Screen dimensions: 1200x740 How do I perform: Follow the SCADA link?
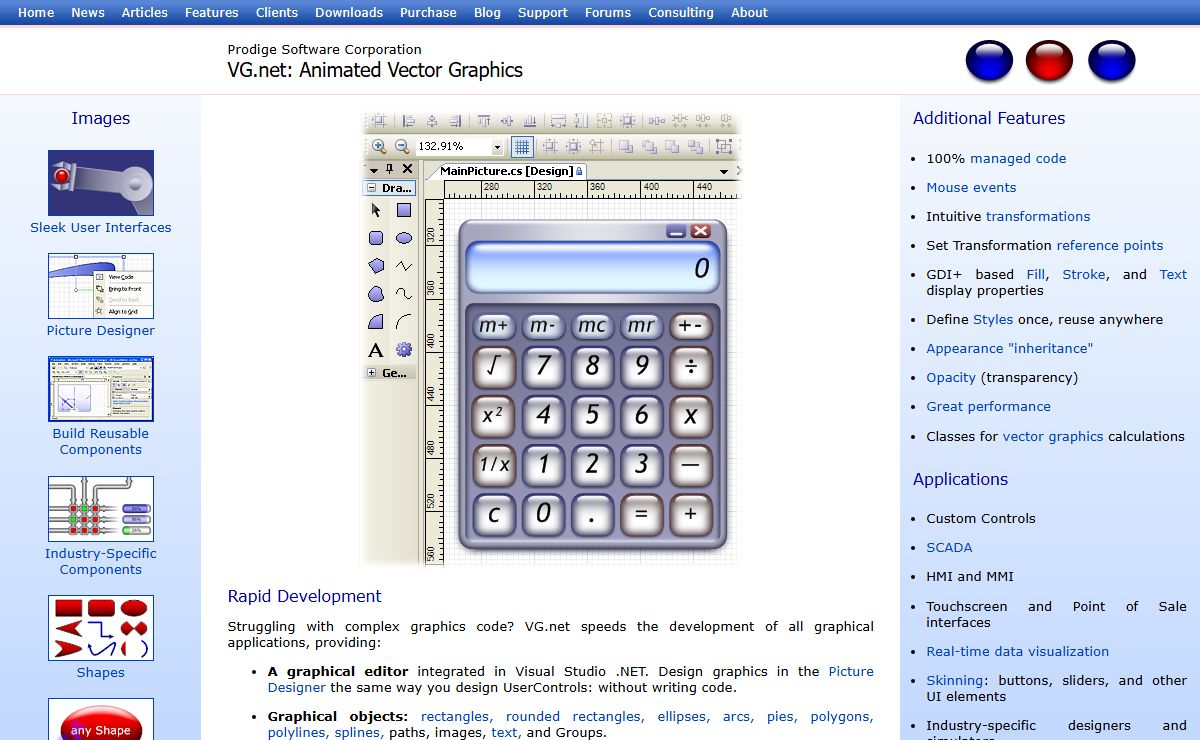tap(949, 547)
